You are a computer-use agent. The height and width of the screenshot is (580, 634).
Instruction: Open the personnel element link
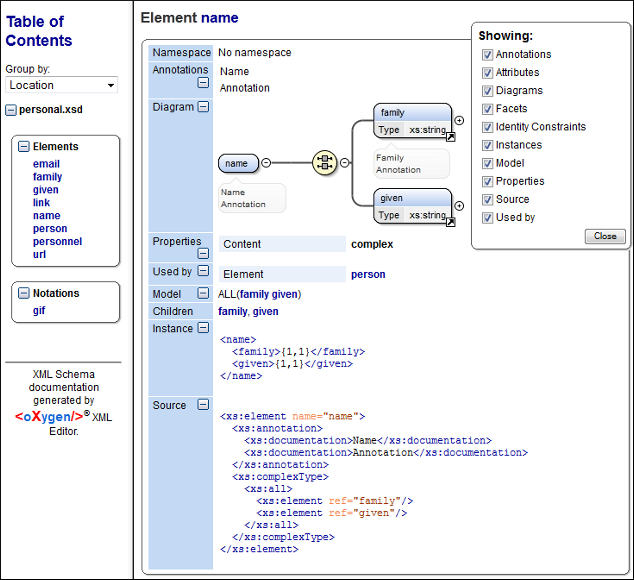coord(57,241)
